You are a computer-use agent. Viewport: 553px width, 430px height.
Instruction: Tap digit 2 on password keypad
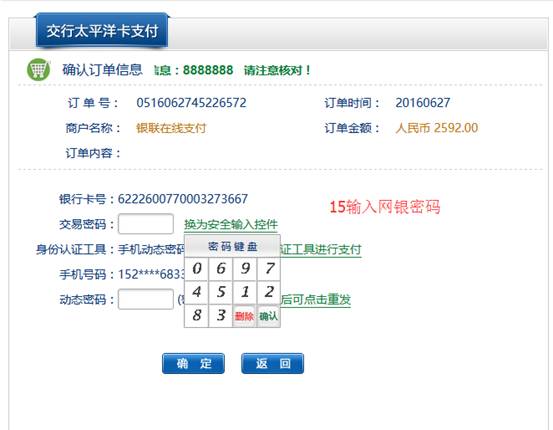269,292
